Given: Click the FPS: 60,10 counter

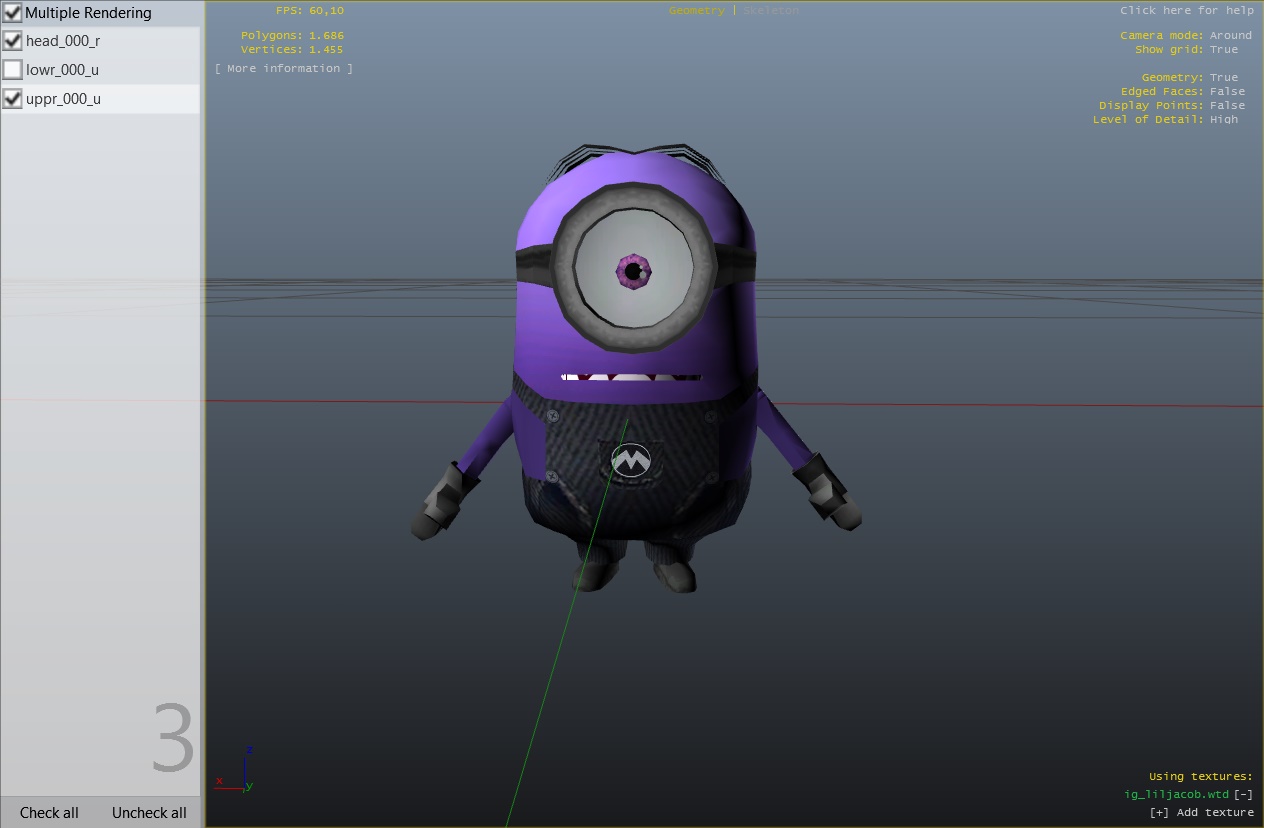Looking at the screenshot, I should [x=310, y=10].
